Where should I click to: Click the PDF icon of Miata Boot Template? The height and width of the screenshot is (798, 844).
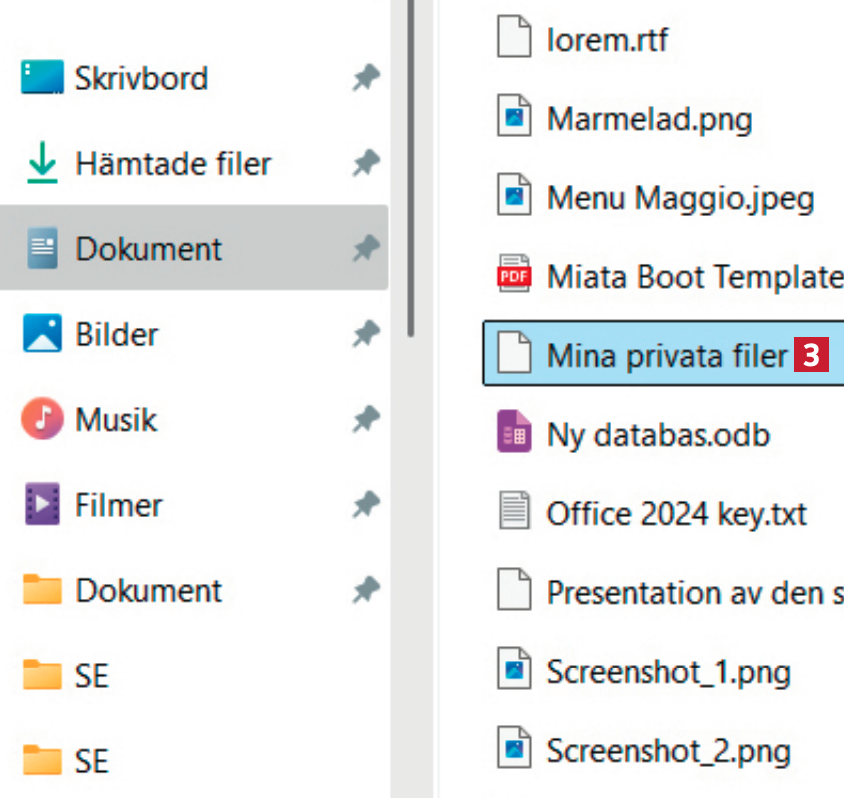coord(514,275)
